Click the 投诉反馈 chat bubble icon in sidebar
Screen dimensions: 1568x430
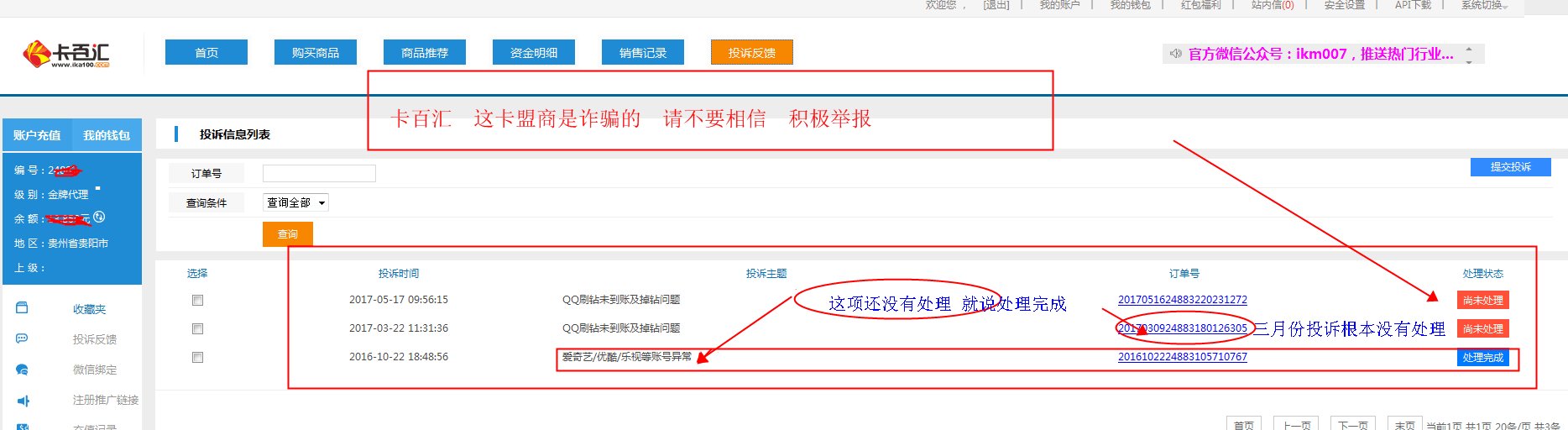tap(23, 338)
